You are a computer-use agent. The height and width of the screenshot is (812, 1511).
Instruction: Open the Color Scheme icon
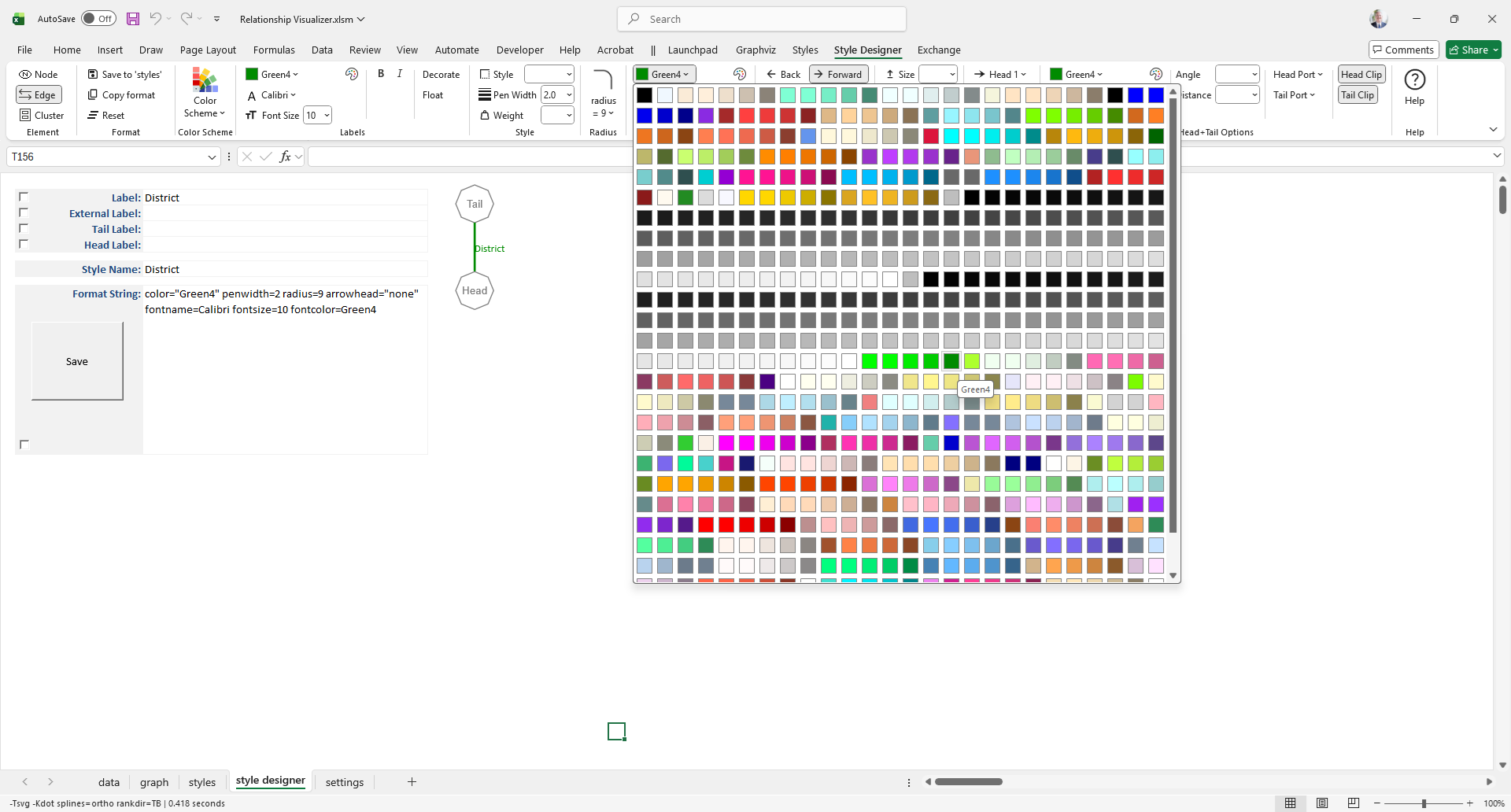click(x=205, y=81)
